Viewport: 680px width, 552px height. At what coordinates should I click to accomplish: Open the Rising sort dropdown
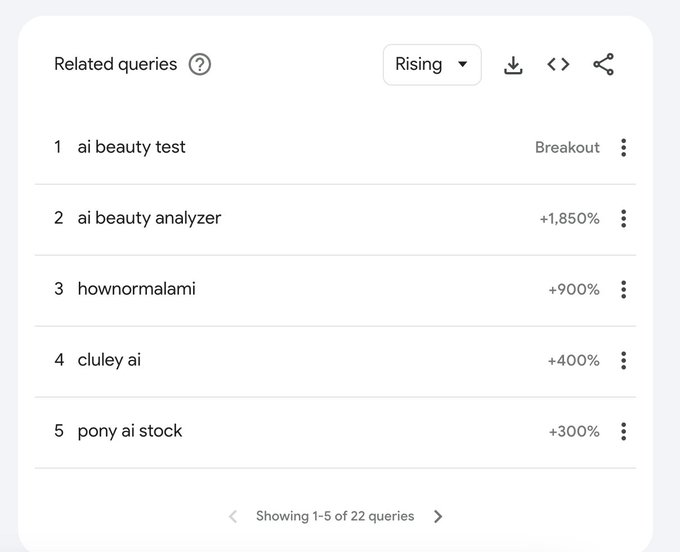[x=432, y=65]
